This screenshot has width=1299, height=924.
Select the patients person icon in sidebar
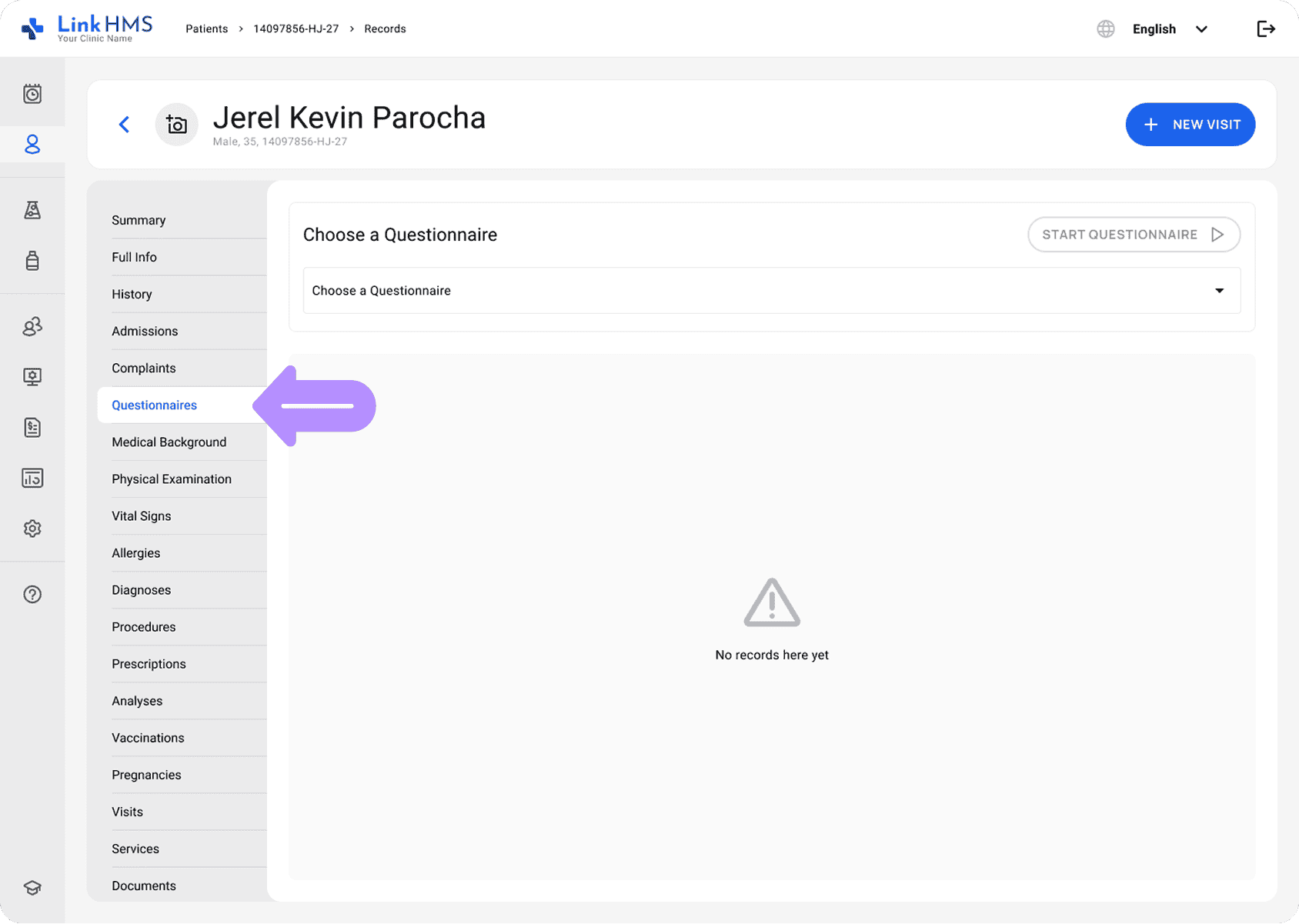click(32, 145)
